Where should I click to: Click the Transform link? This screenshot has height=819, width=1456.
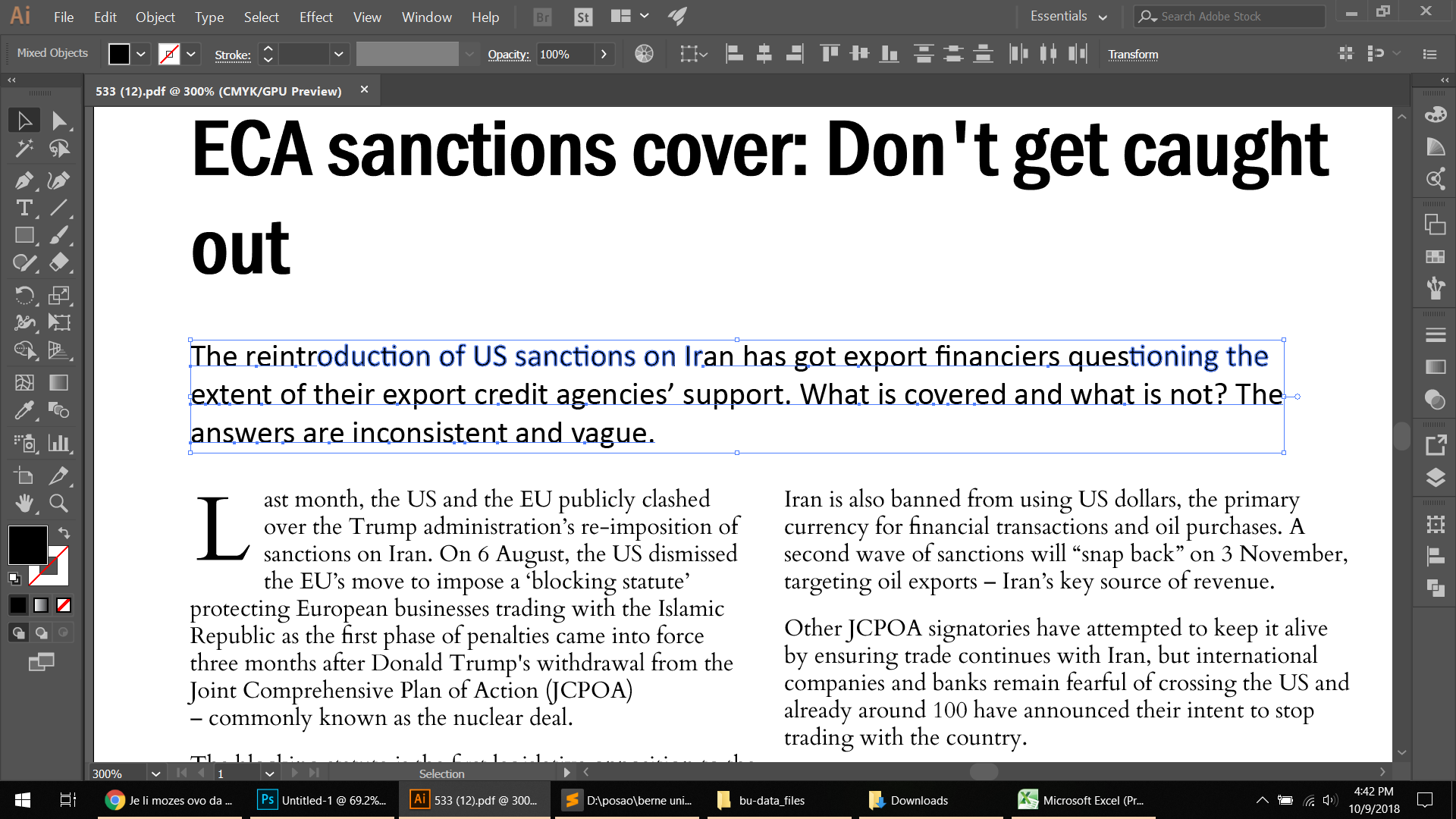click(x=1133, y=54)
